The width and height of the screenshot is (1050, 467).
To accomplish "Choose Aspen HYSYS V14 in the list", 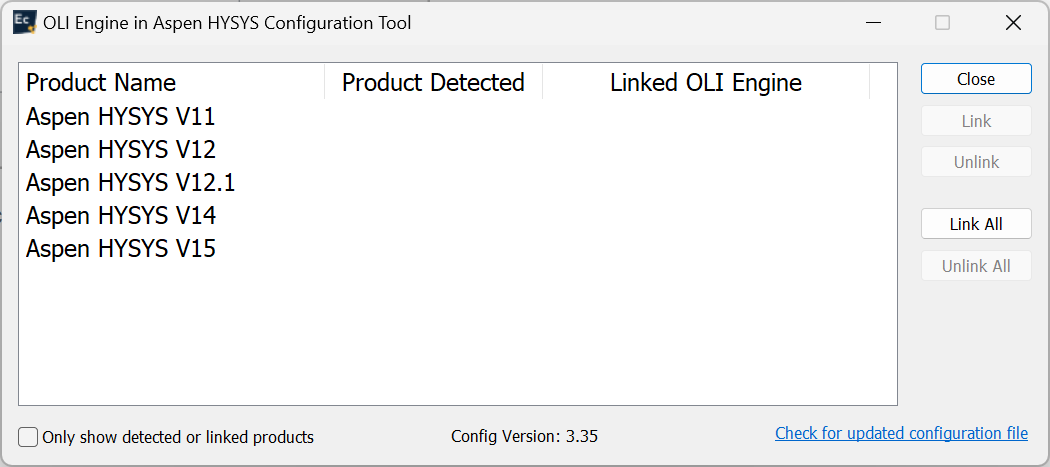I will [x=121, y=216].
